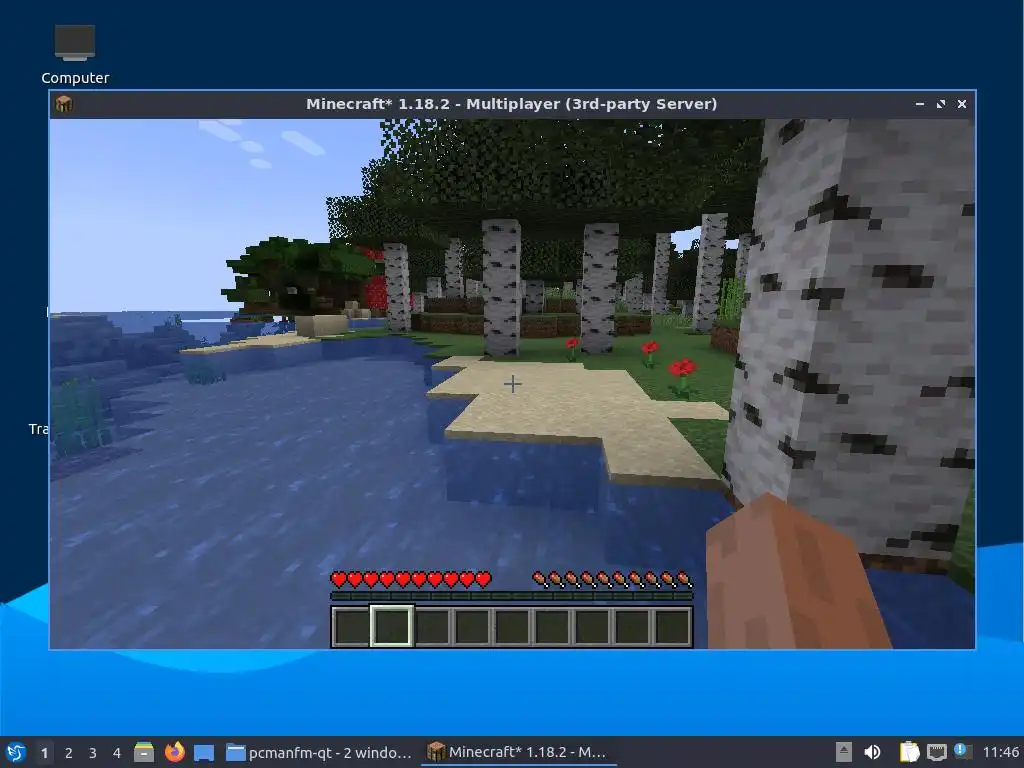Switch to workspace 3 in the pager
This screenshot has height=768, width=1024.
click(x=93, y=753)
